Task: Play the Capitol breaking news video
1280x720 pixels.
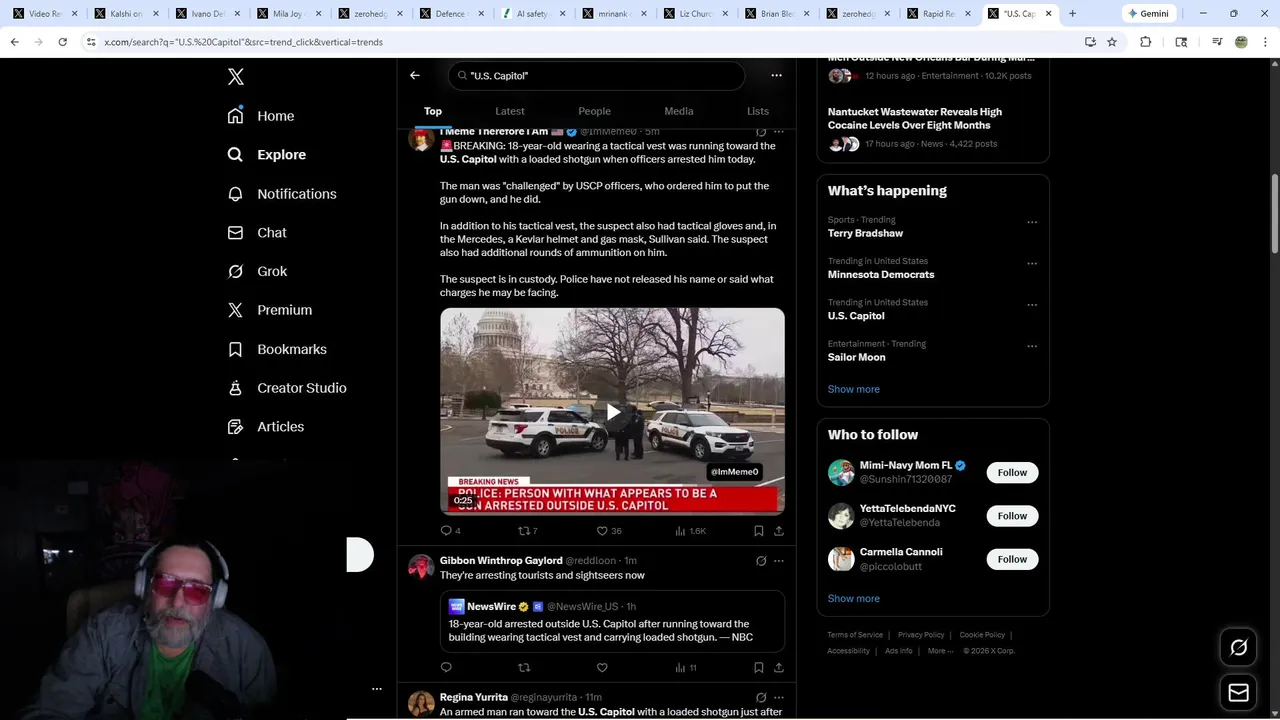Action: pos(612,412)
